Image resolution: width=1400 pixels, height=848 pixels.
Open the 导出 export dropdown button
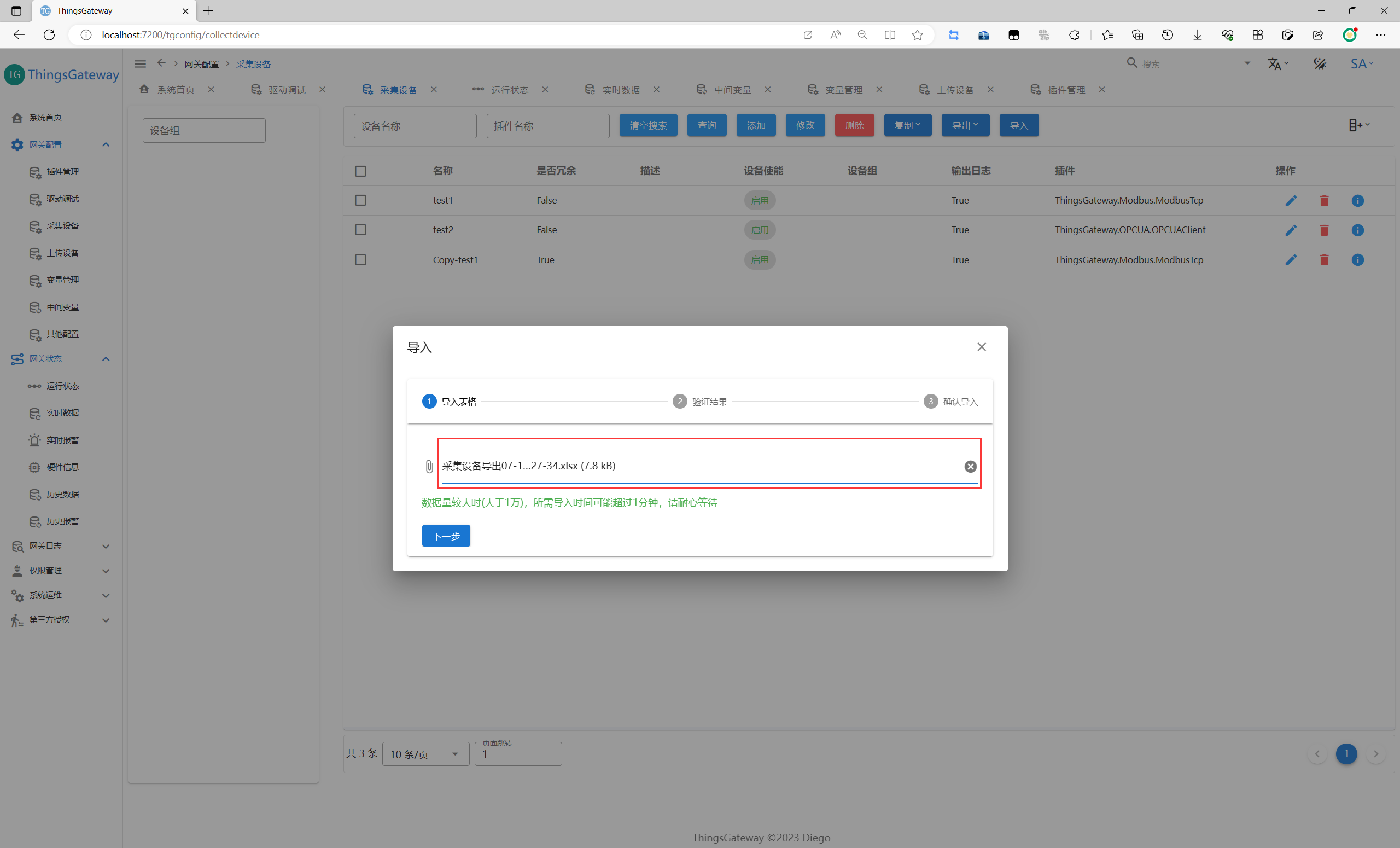click(x=965, y=126)
